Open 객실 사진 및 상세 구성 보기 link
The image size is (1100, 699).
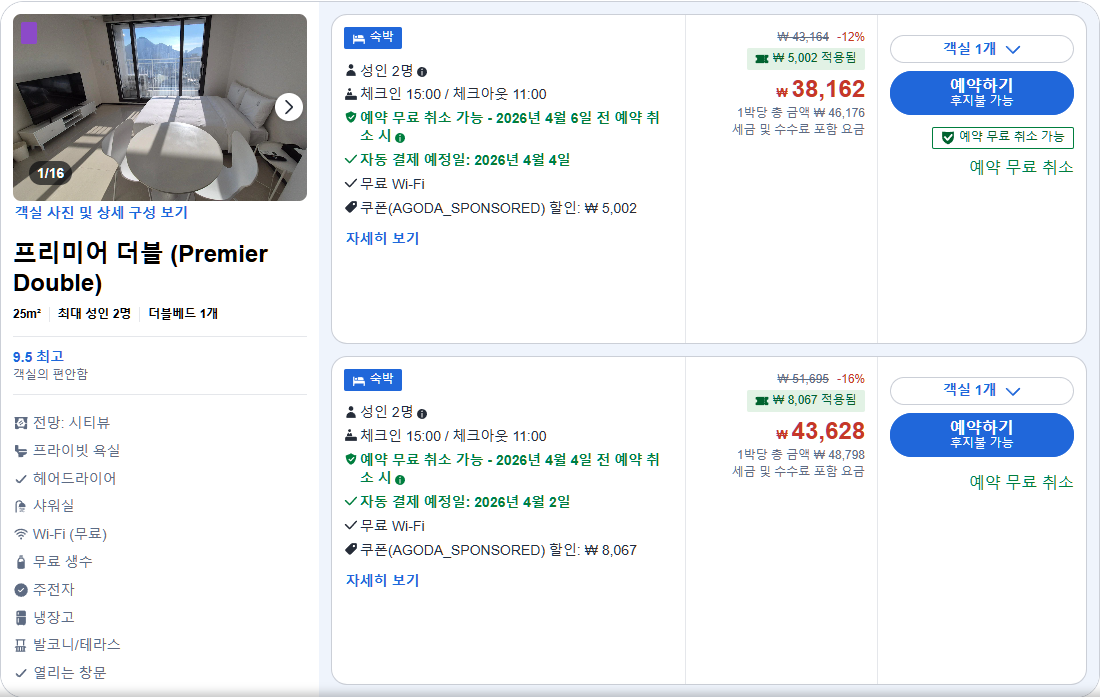(x=100, y=213)
